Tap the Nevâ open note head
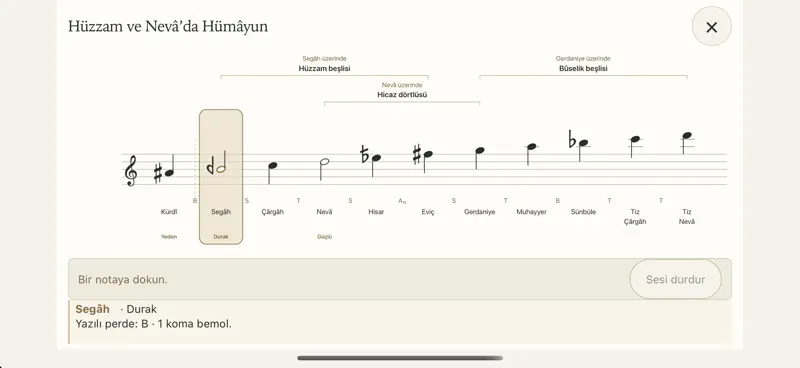The image size is (800, 368). (324, 162)
